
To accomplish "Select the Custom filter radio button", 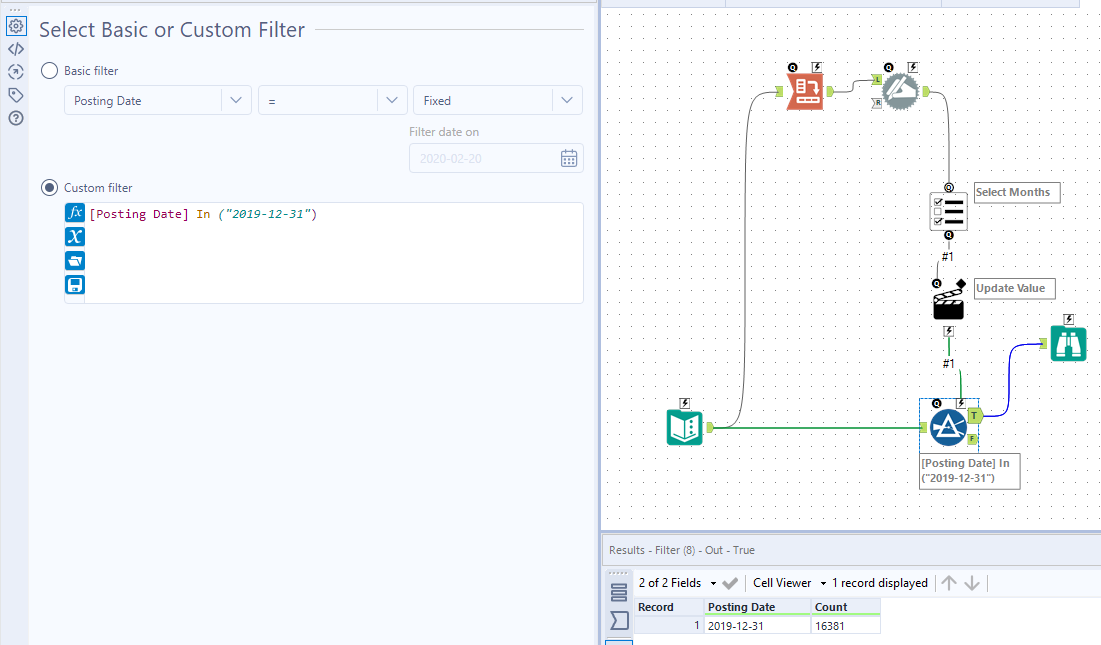I will (49, 187).
